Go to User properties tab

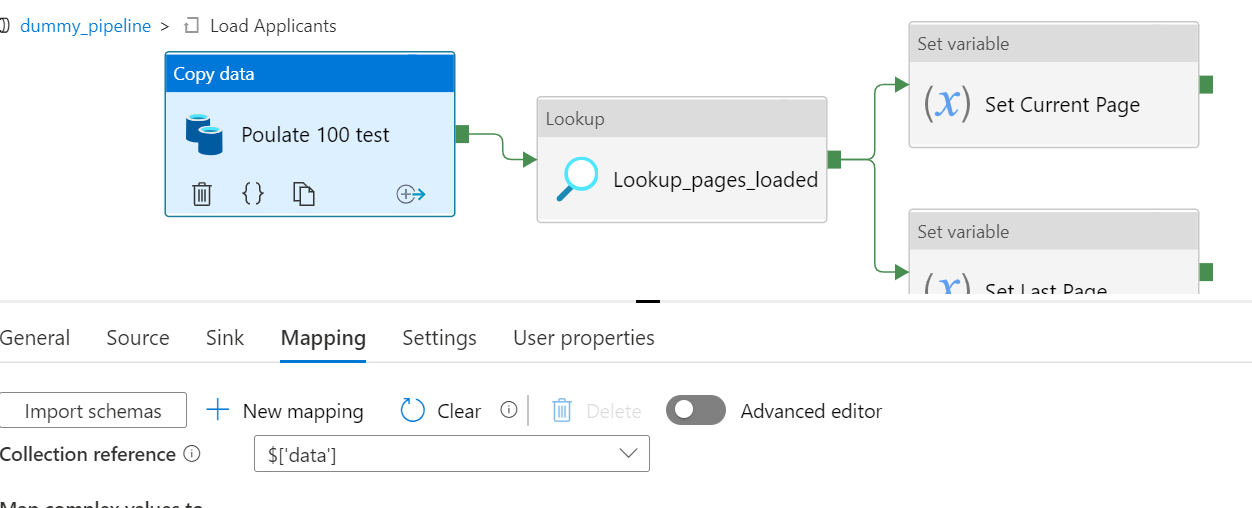pyautogui.click(x=584, y=338)
